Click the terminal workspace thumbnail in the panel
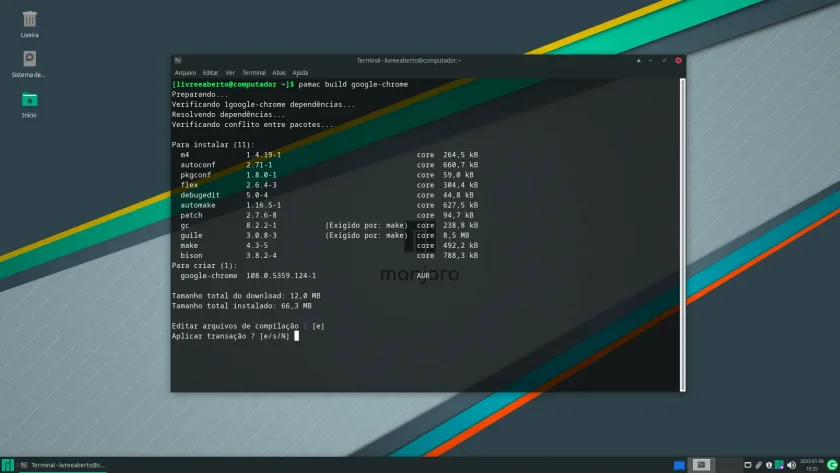The height and width of the screenshot is (473, 840). tap(701, 465)
